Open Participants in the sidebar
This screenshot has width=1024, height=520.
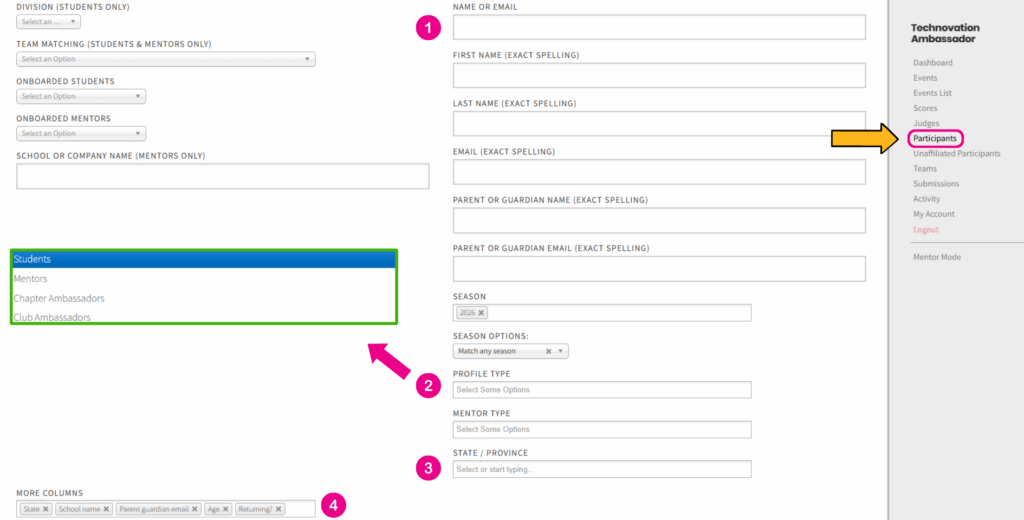click(x=935, y=138)
